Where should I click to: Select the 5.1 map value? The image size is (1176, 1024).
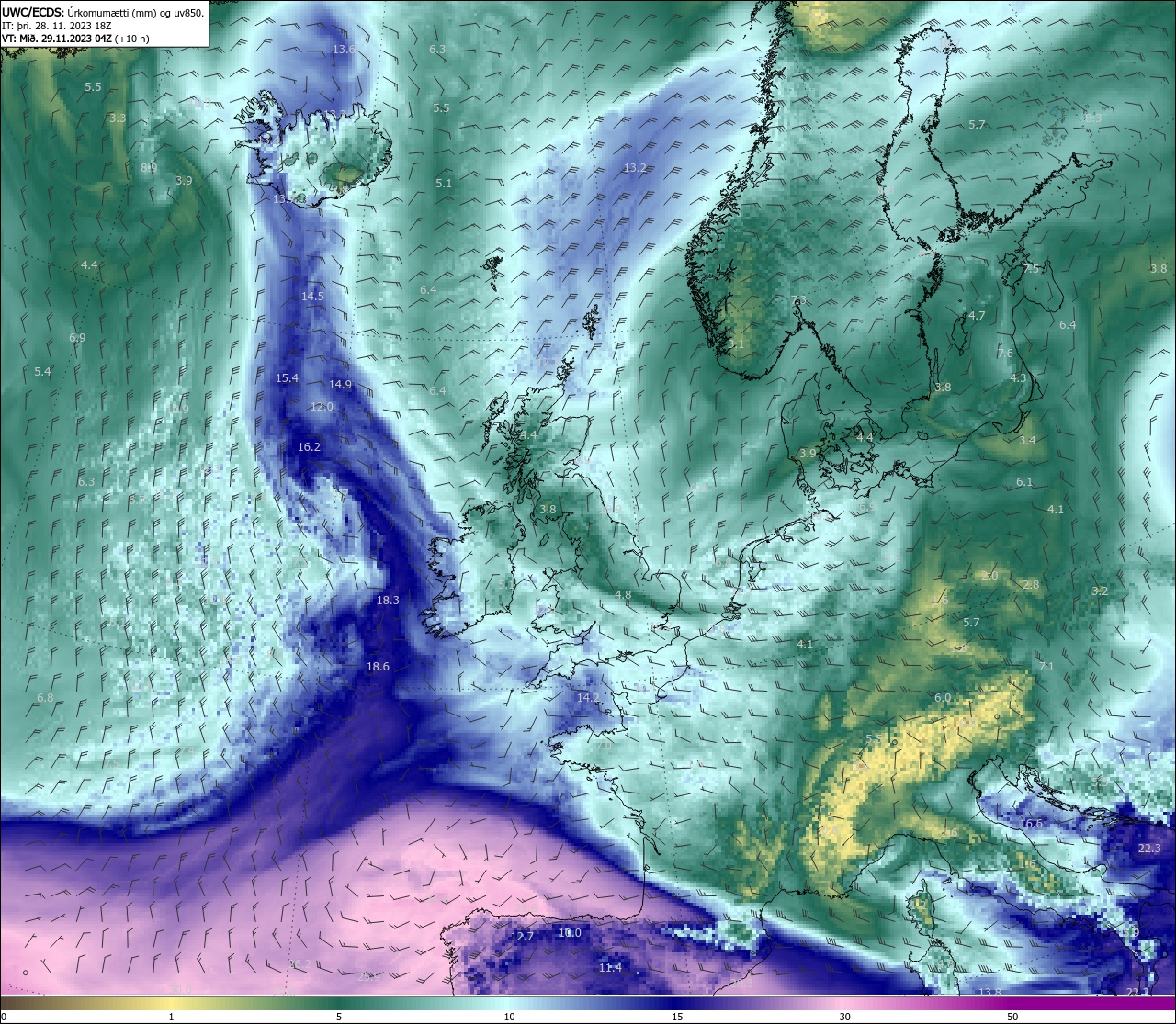click(x=444, y=184)
